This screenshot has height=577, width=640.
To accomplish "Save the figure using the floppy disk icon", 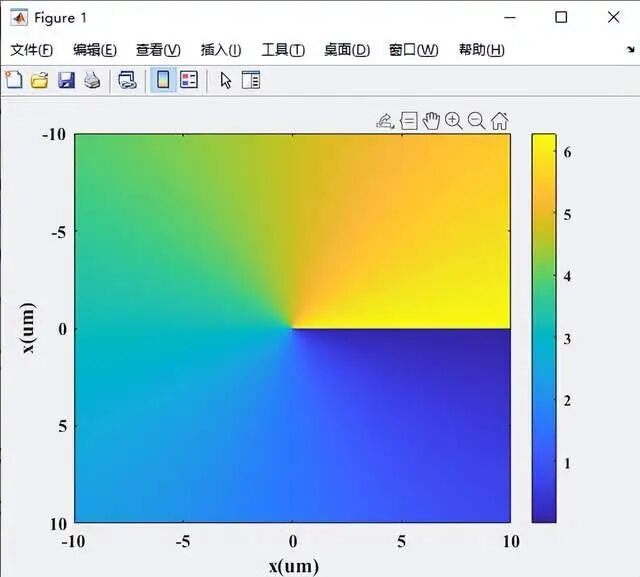I will click(x=66, y=81).
